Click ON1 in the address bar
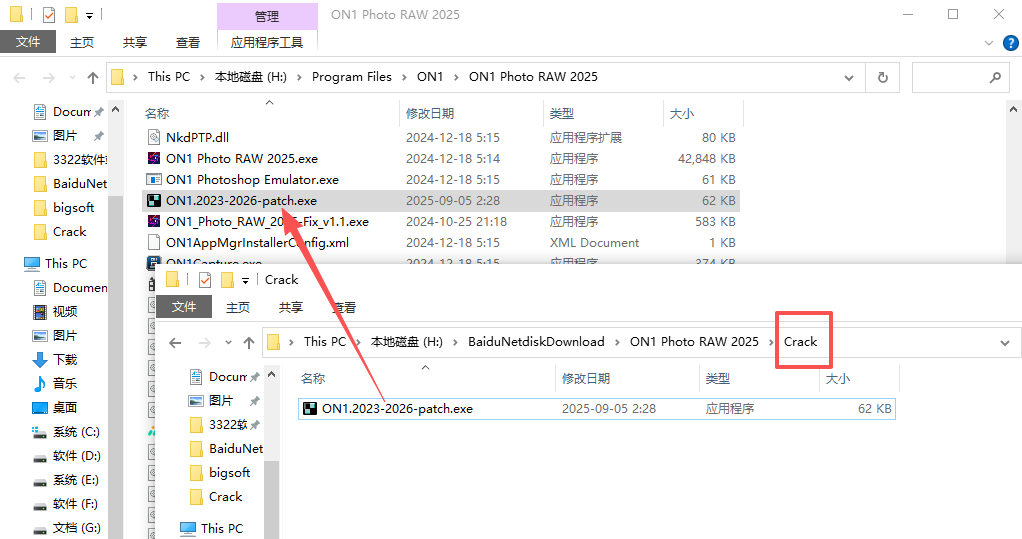The height and width of the screenshot is (539, 1022). coord(430,77)
